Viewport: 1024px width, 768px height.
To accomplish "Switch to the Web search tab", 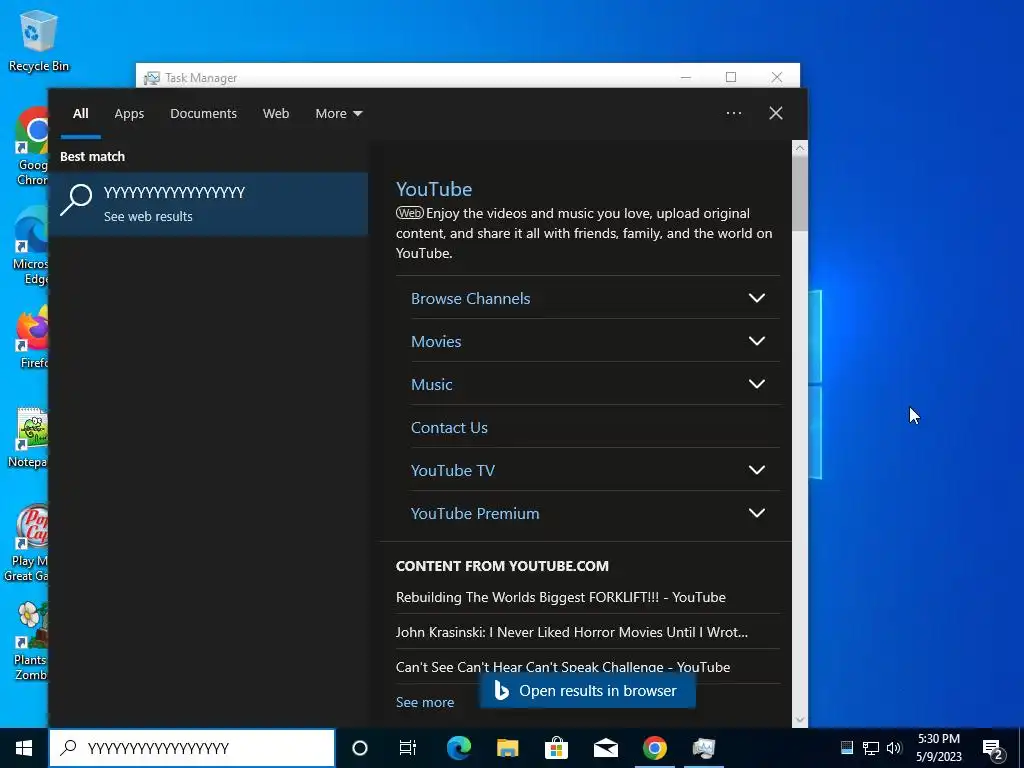I will click(x=276, y=114).
